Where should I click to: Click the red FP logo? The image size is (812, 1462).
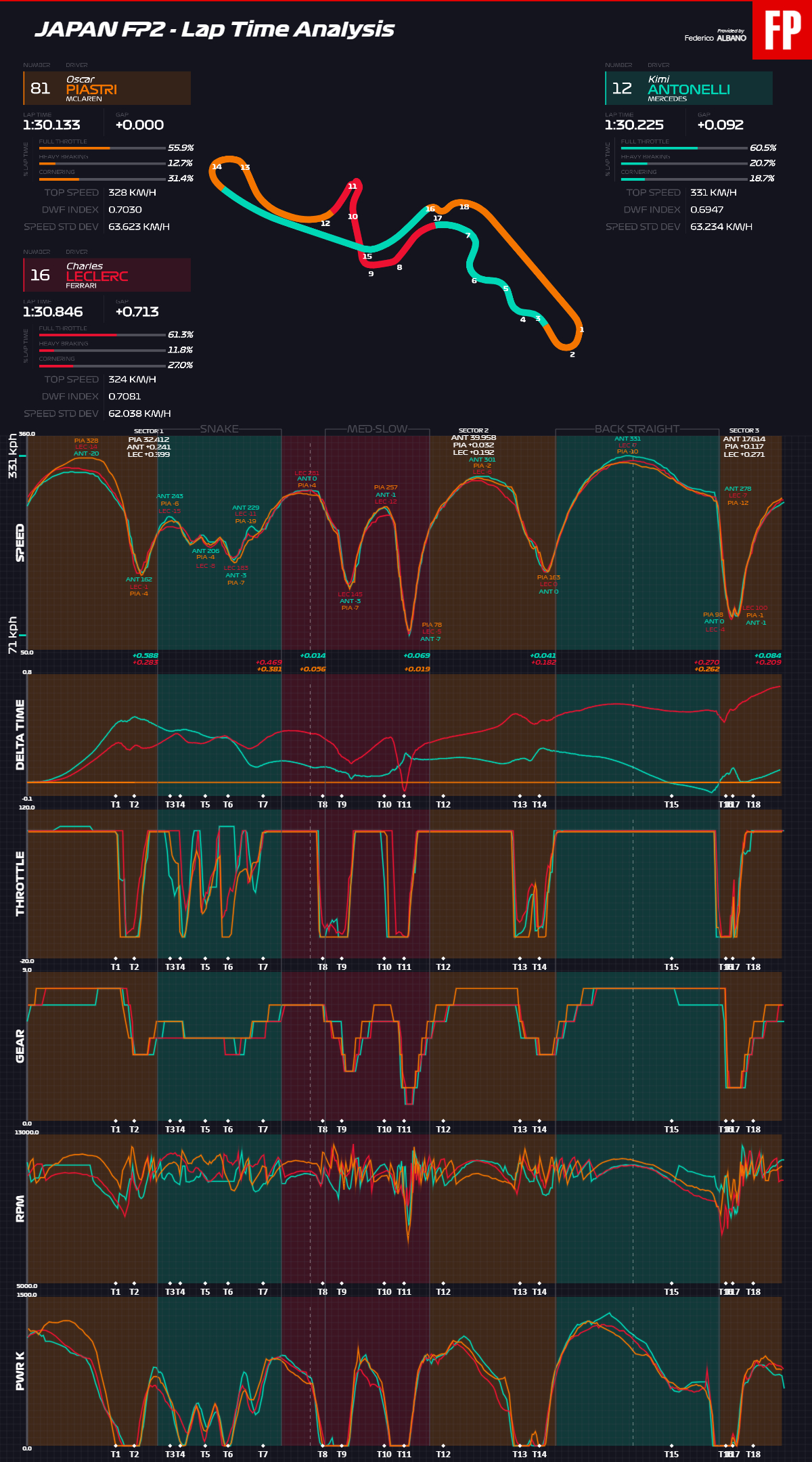pos(782,30)
